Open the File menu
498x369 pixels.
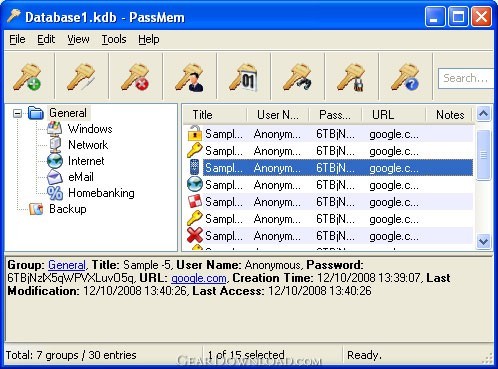click(17, 39)
